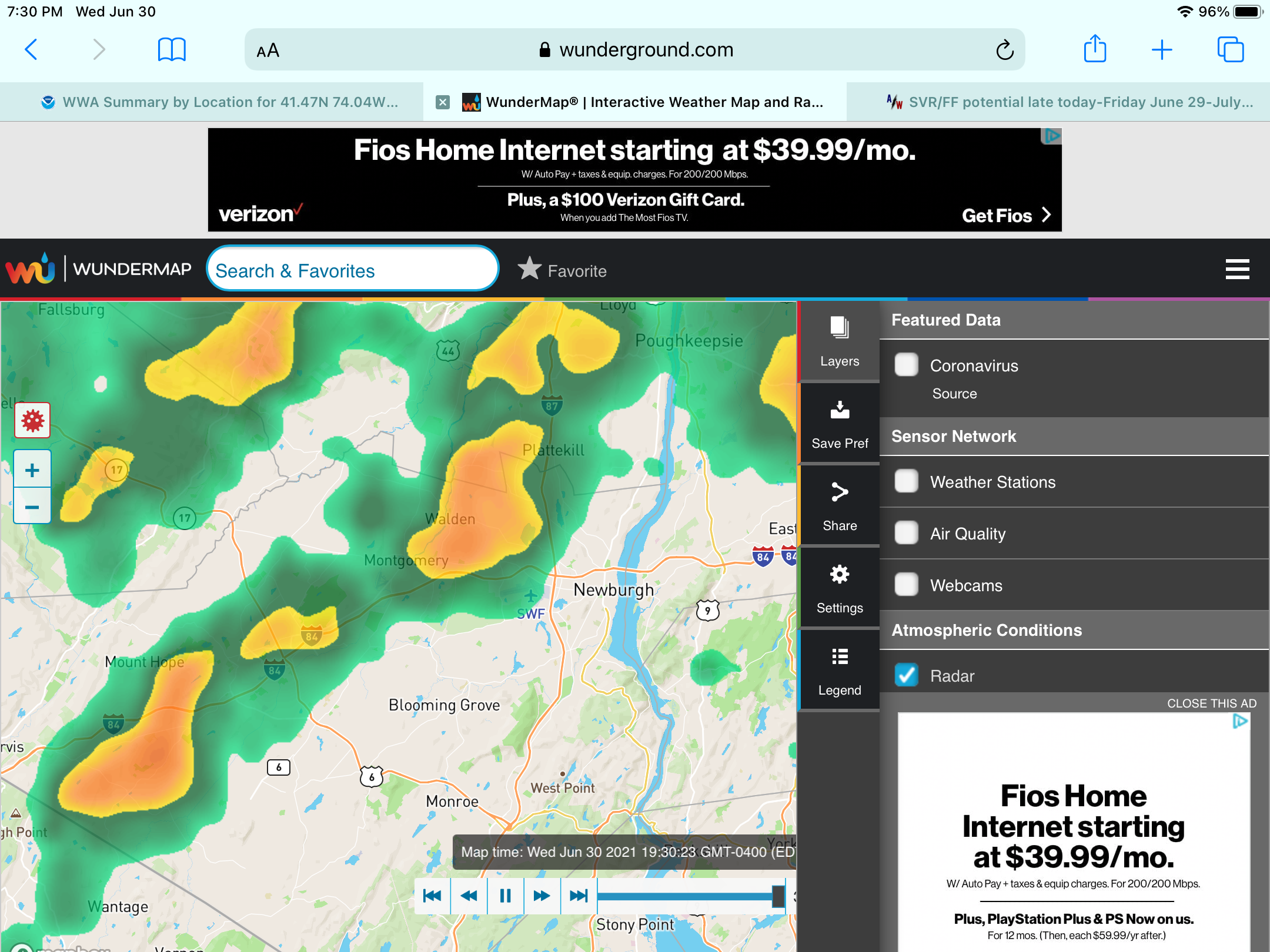The height and width of the screenshot is (952, 1270).
Task: Tap the Poughkeepsie map label
Action: point(689,341)
